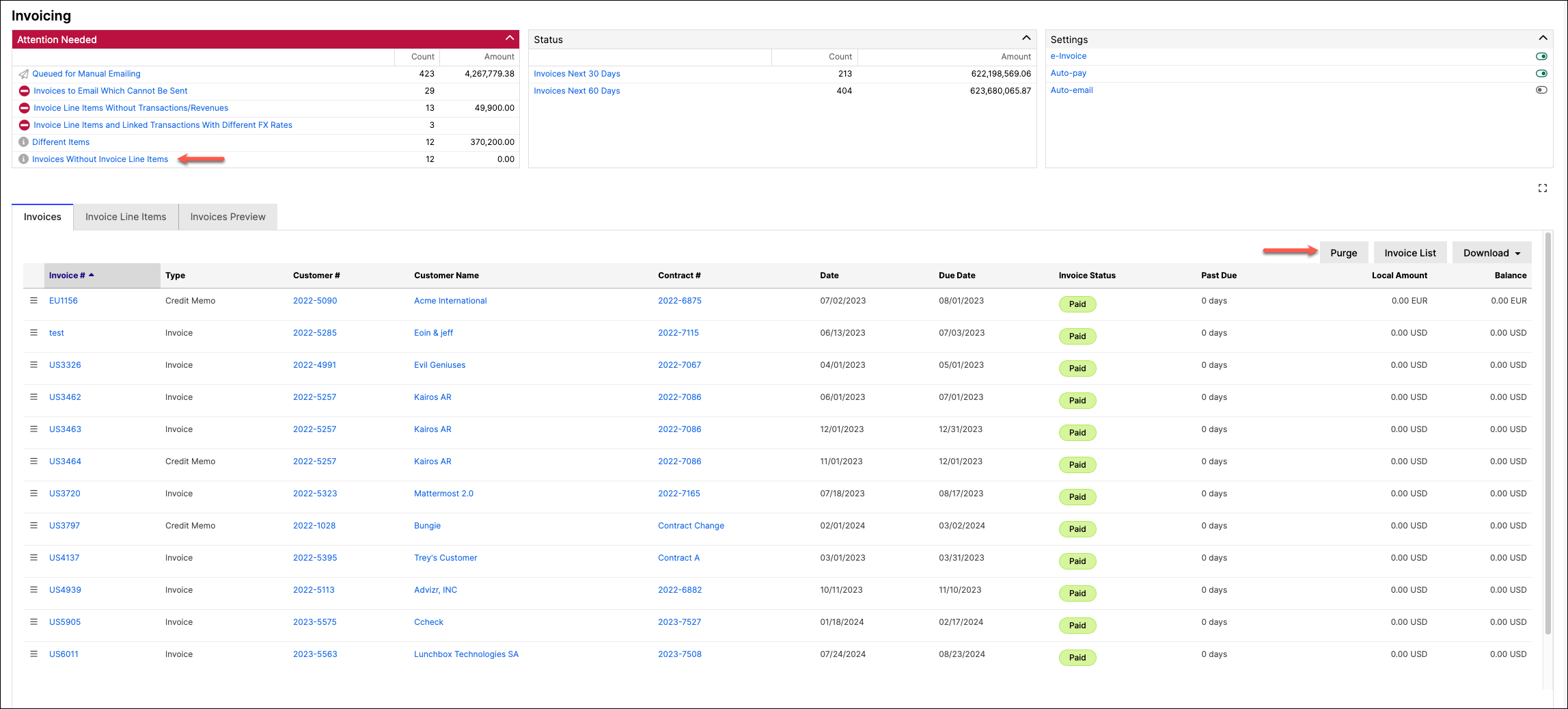Open the Contract Change link for Bungie
The width and height of the screenshot is (1568, 709).
[691, 526]
